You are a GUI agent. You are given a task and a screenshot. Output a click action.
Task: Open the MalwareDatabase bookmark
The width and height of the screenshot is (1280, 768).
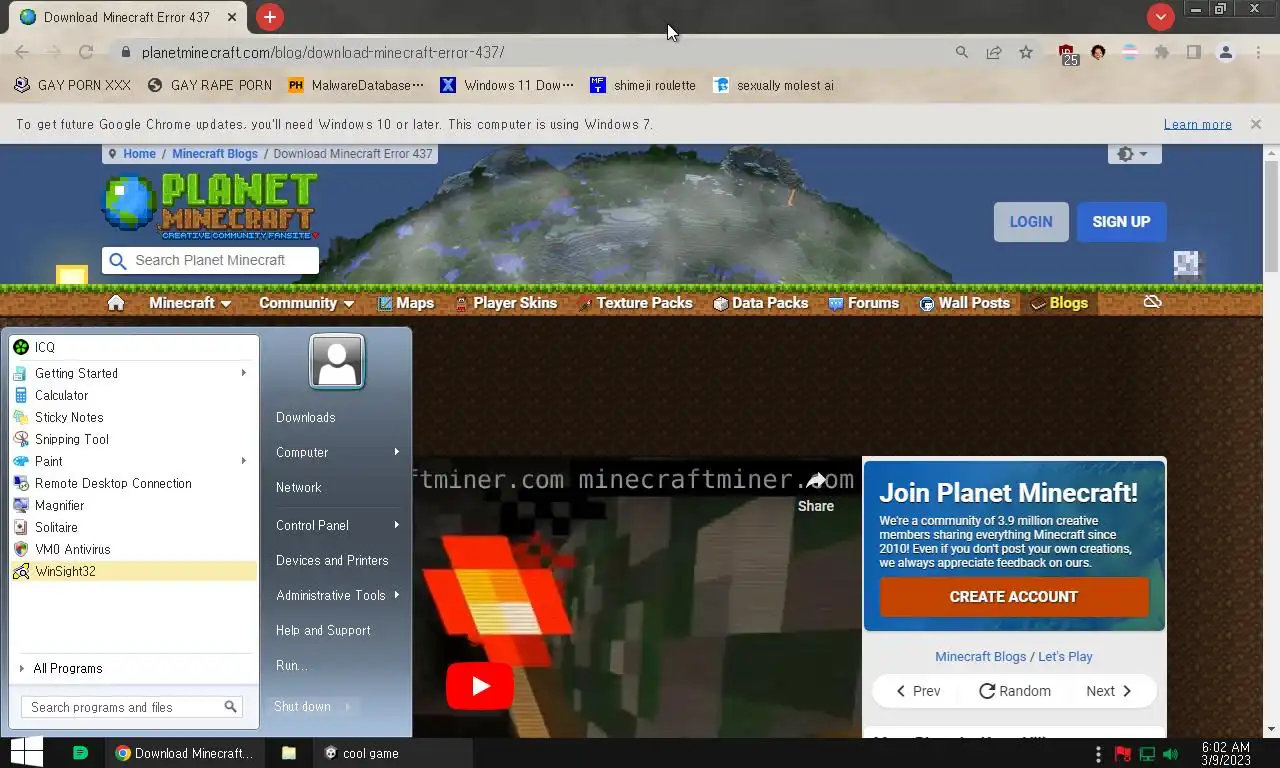click(x=356, y=85)
